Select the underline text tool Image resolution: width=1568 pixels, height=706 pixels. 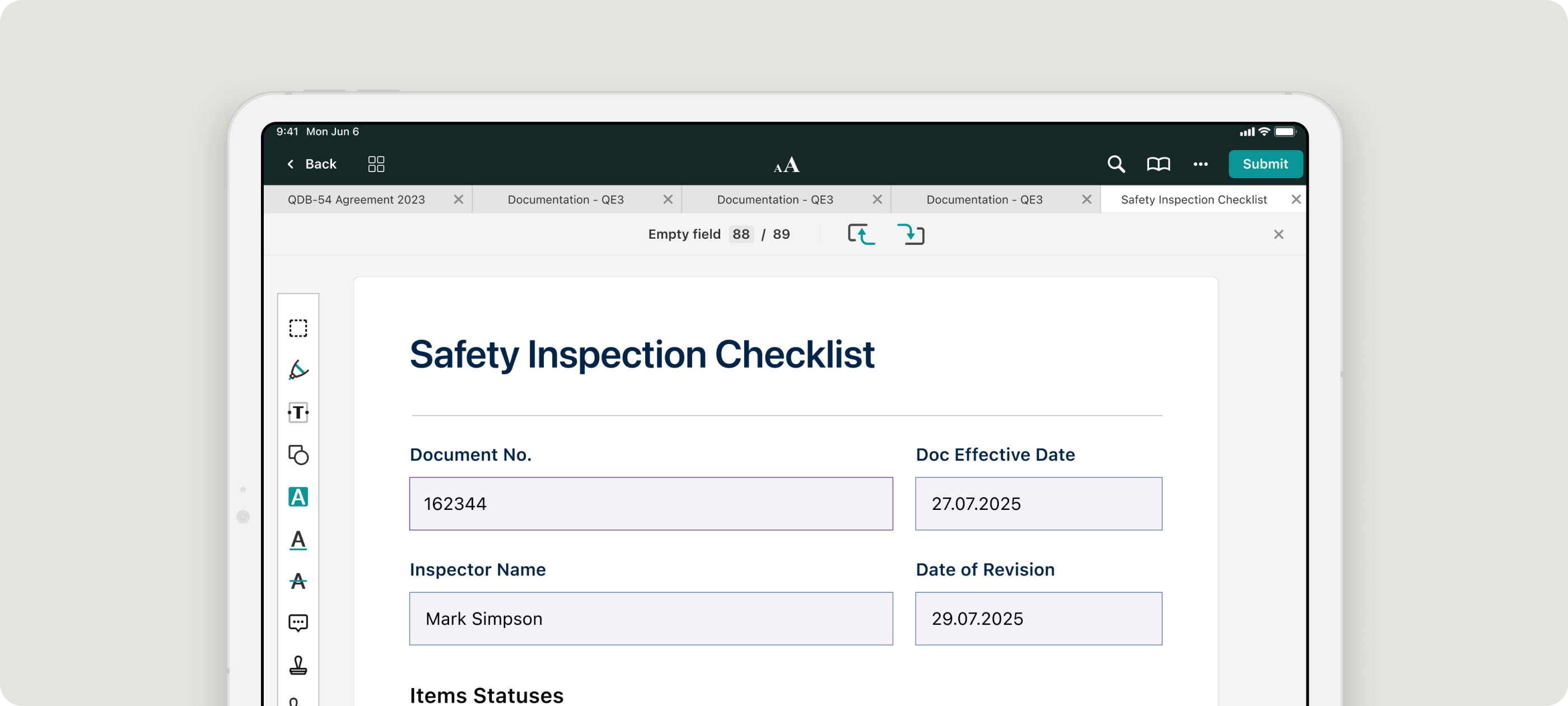coord(298,540)
